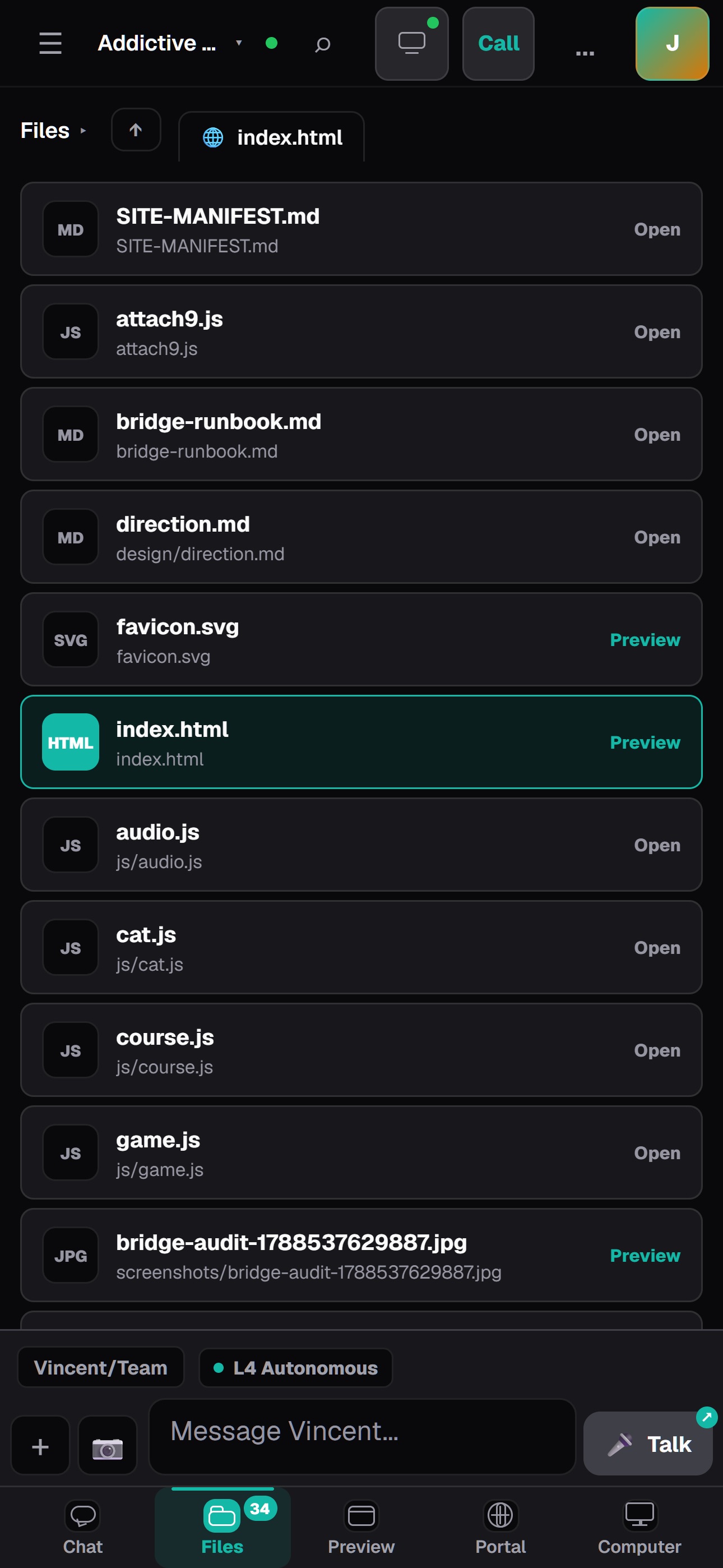The width and height of the screenshot is (723, 1568).
Task: Open the Vincent/Team selector
Action: click(101, 1368)
